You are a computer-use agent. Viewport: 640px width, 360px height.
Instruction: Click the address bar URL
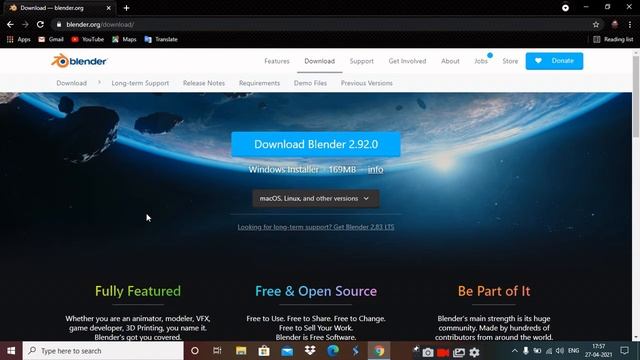point(100,24)
